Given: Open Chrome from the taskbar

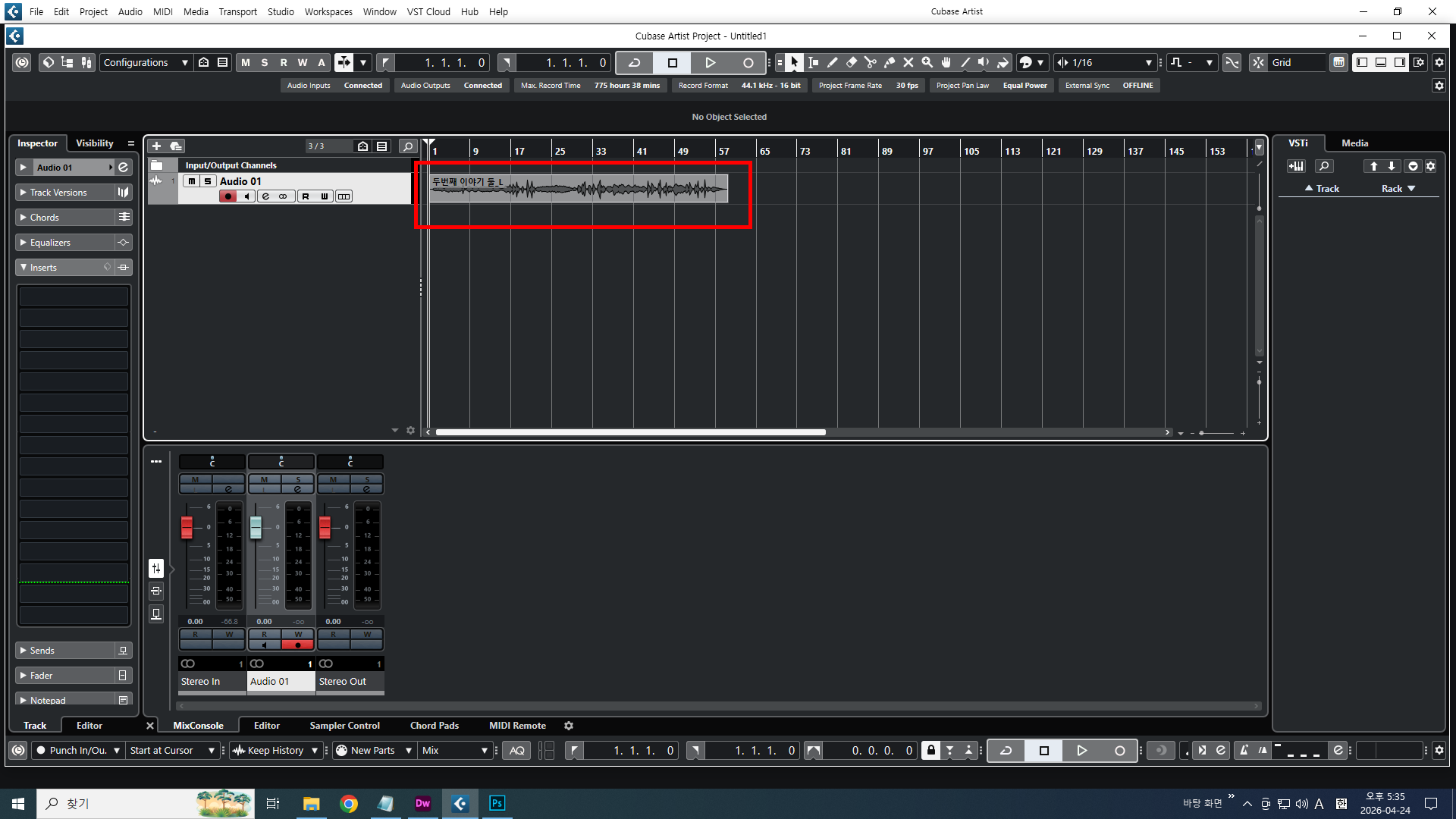Looking at the screenshot, I should click(349, 804).
